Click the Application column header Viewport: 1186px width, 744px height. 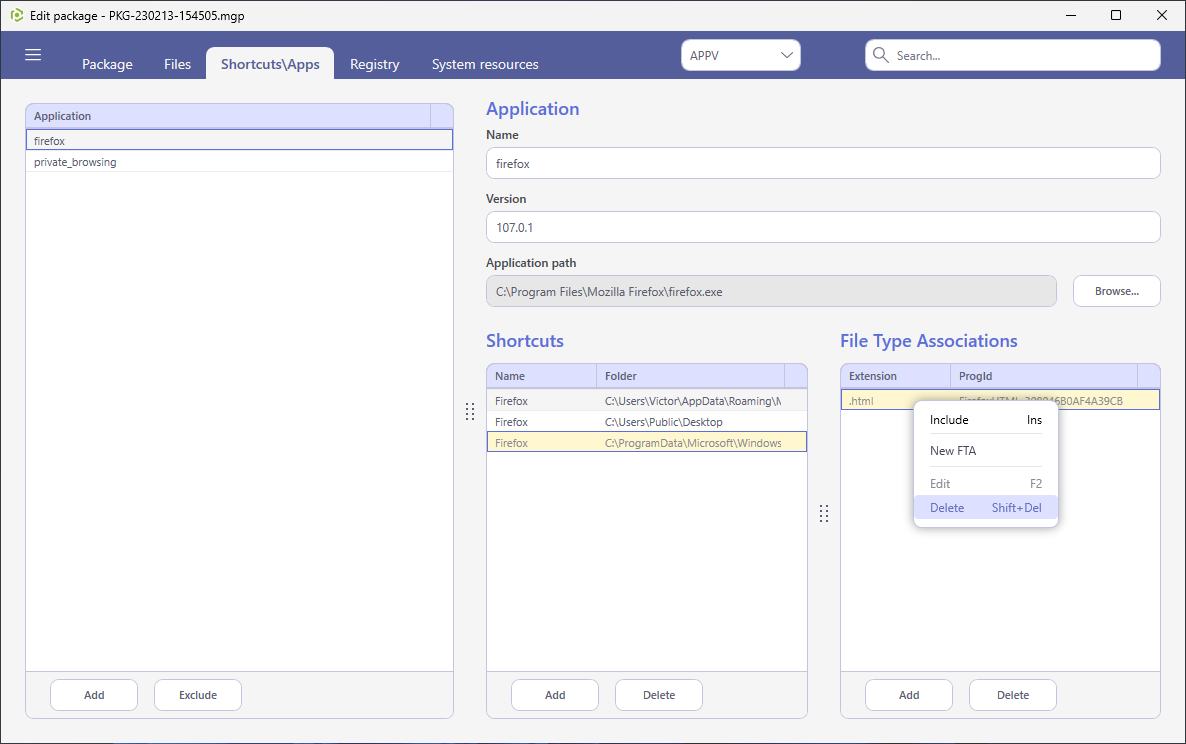point(228,116)
